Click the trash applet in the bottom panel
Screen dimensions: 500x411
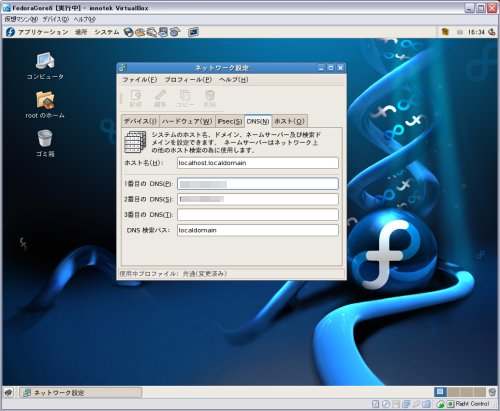pyautogui.click(x=492, y=392)
